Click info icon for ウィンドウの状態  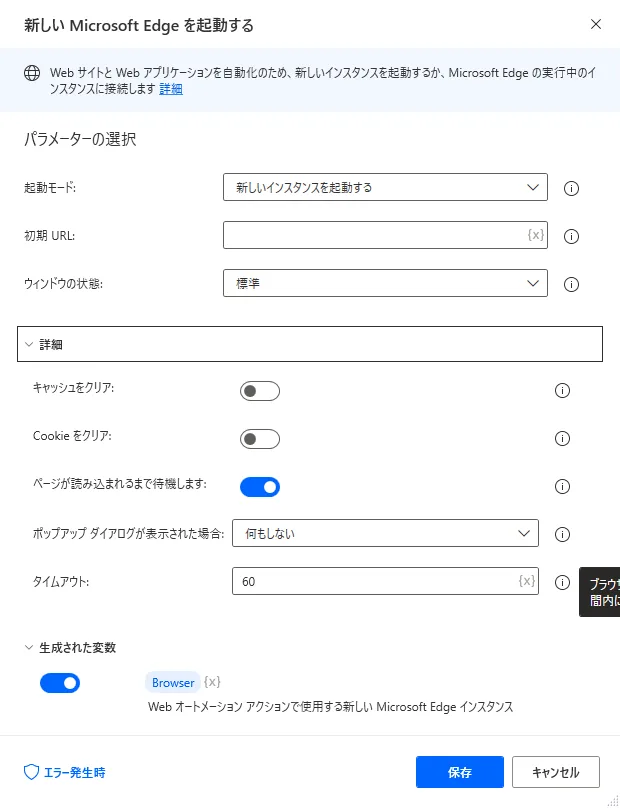click(x=572, y=284)
